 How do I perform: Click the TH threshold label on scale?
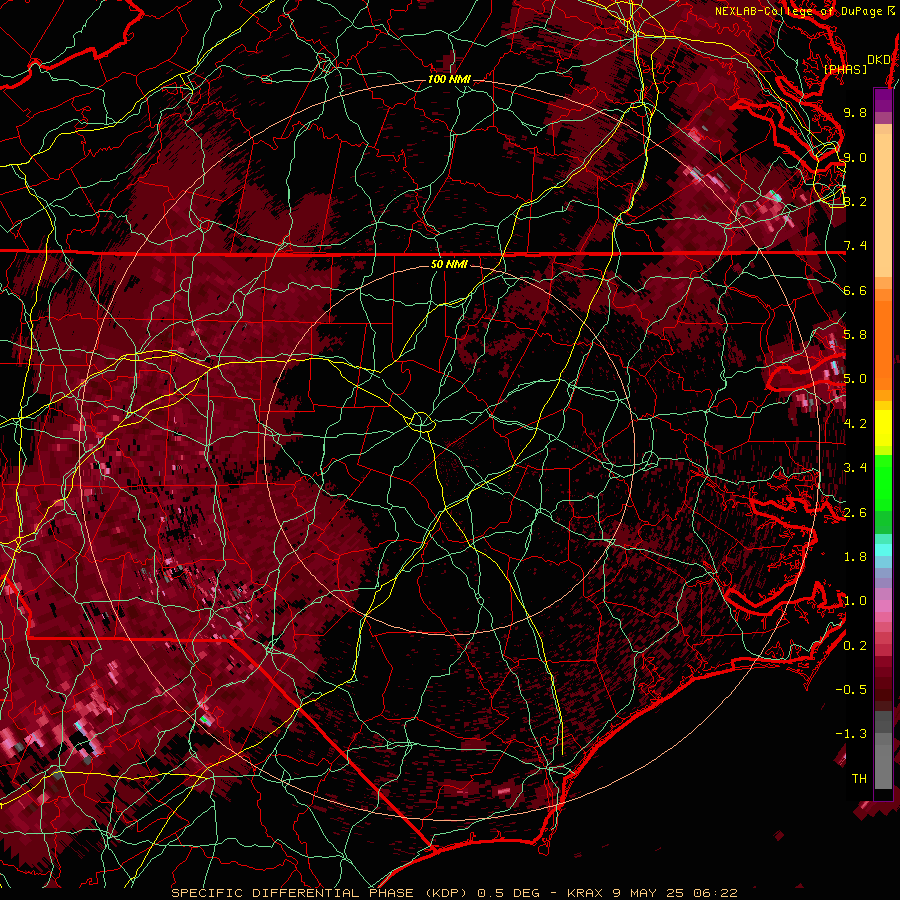click(859, 779)
